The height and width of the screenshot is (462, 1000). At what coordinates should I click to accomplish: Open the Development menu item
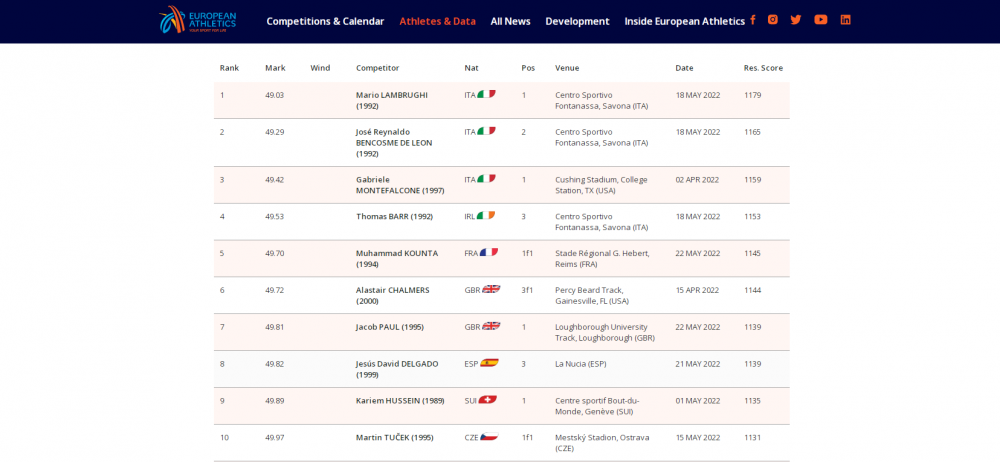click(x=577, y=21)
